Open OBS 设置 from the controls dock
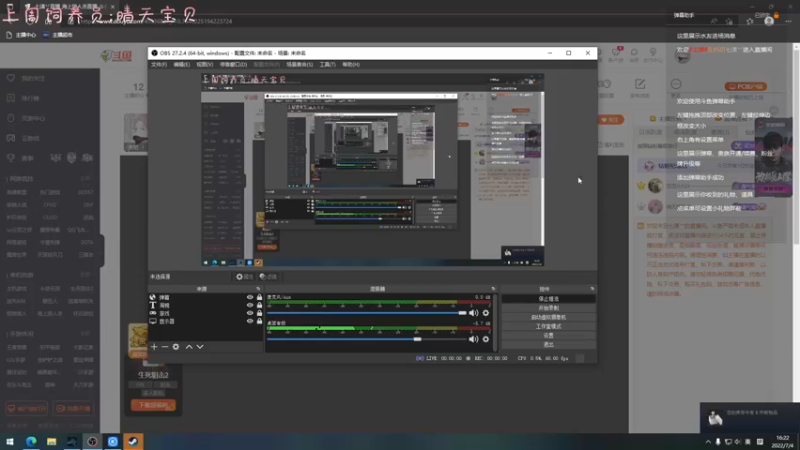Screen dimensions: 800x450 548,336
